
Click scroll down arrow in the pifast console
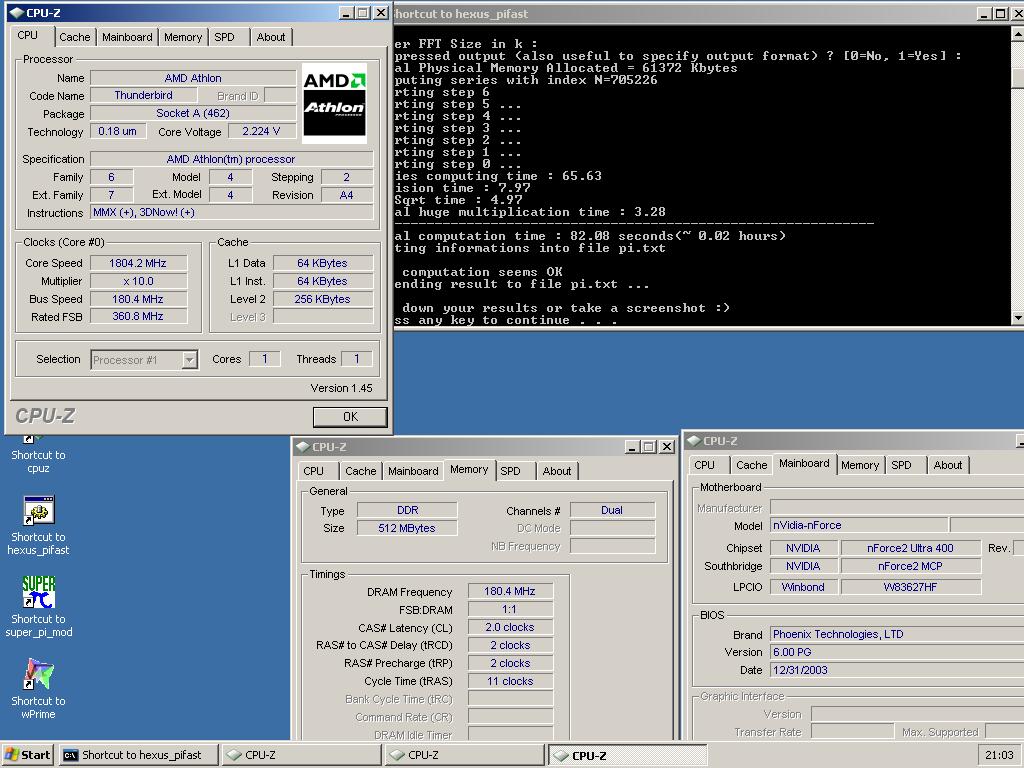(x=1017, y=317)
